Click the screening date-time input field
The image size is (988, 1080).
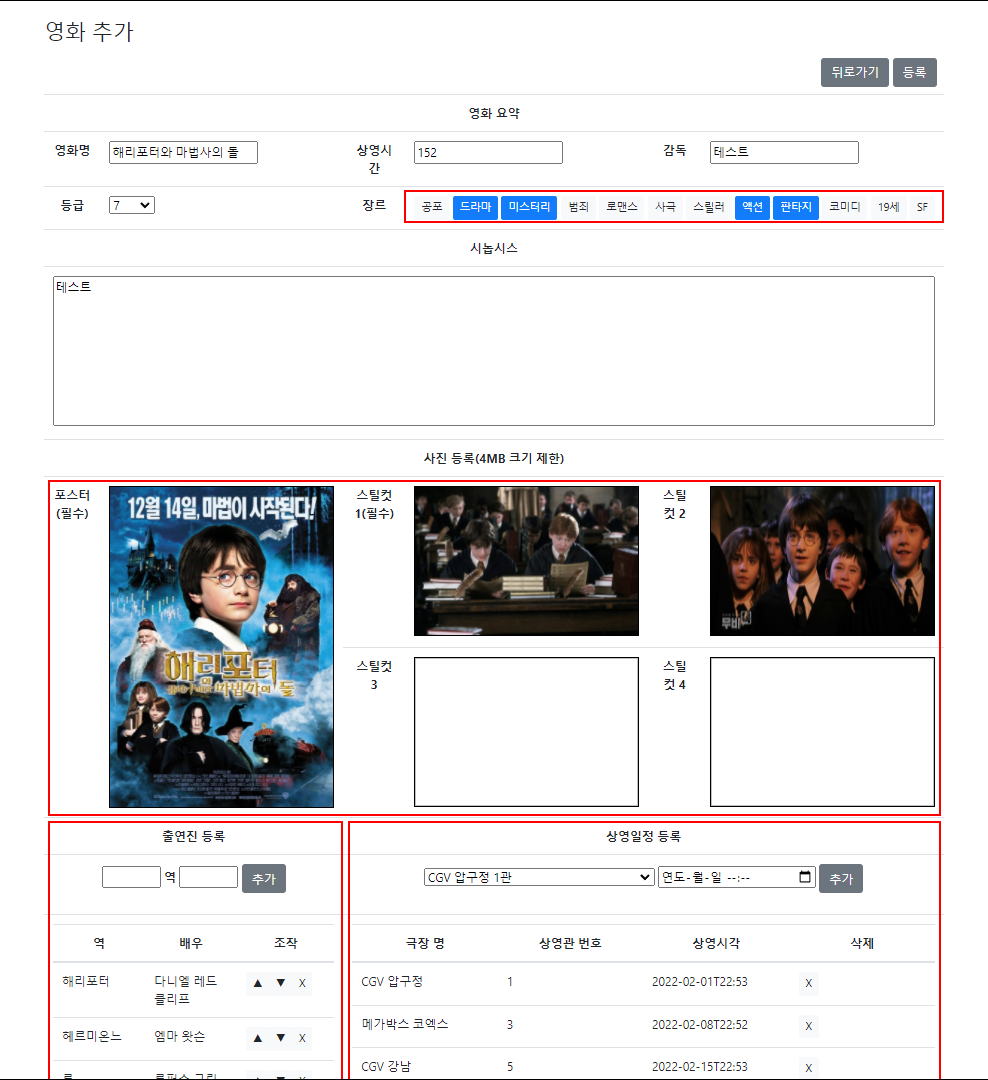point(737,877)
